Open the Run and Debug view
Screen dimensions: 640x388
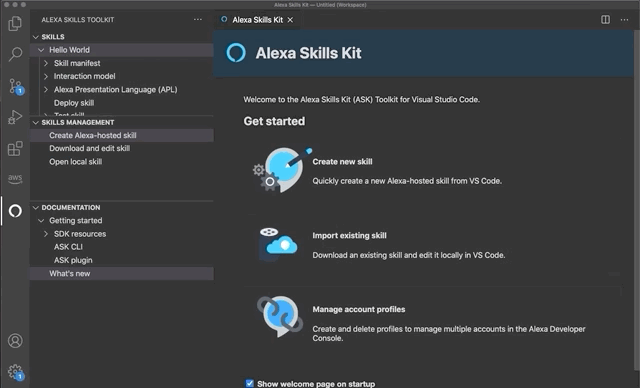pyautogui.click(x=15, y=117)
